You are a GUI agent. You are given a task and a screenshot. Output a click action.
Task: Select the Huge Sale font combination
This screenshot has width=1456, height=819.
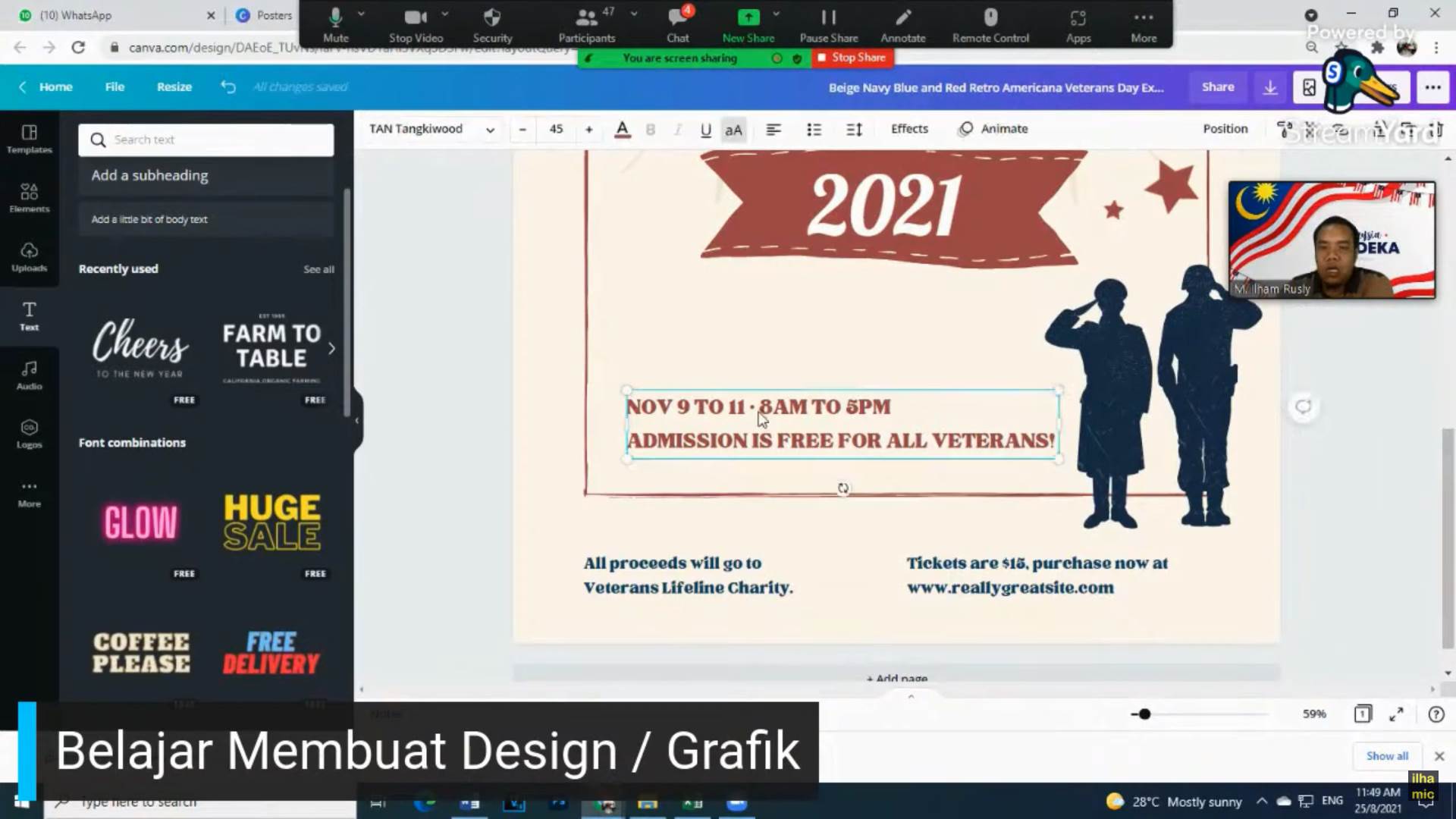pyautogui.click(x=271, y=523)
